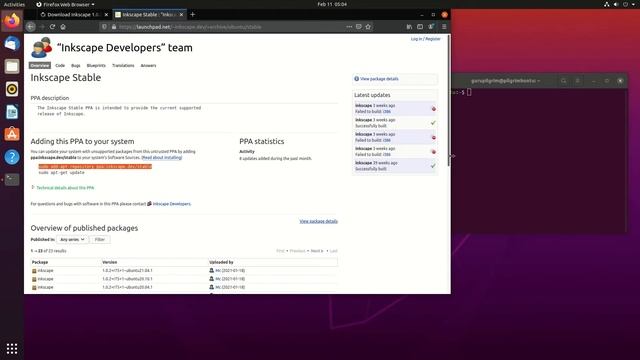The height and width of the screenshot is (360, 640).
Task: Open the Firefox Web Browser app menu
Action: tap(65, 4)
